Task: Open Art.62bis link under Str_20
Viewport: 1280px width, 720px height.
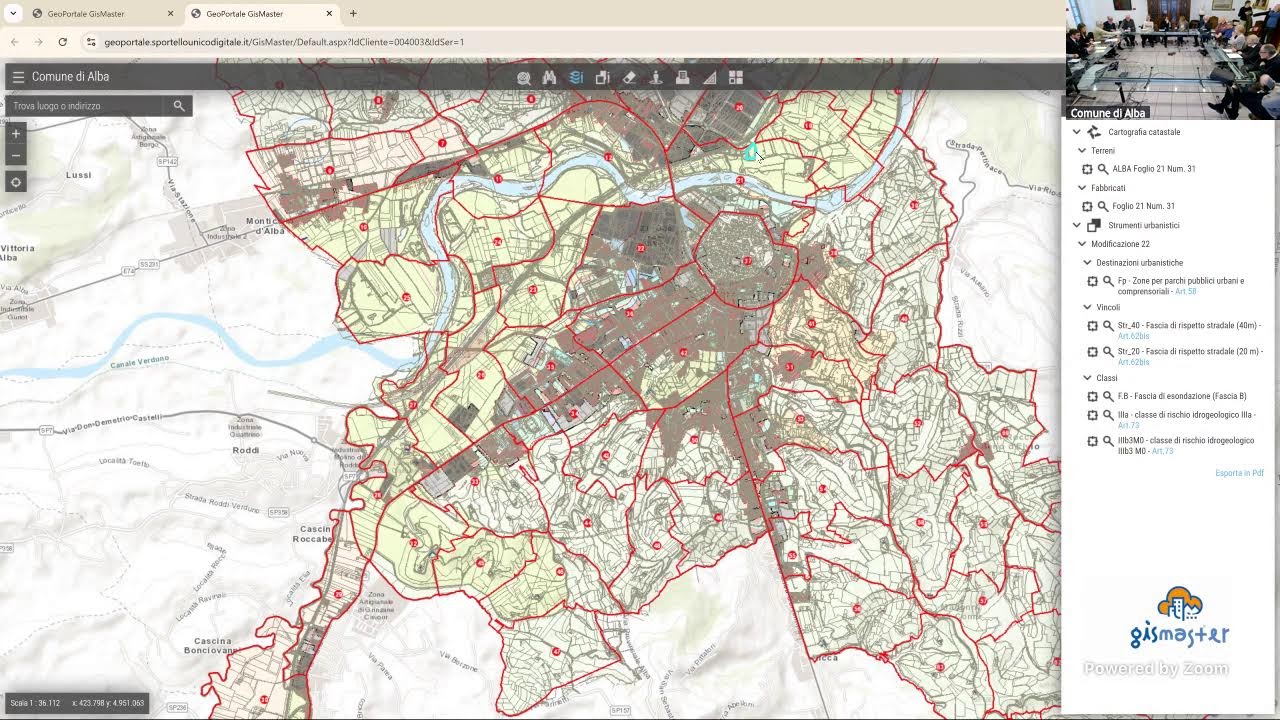Action: 1134,362
